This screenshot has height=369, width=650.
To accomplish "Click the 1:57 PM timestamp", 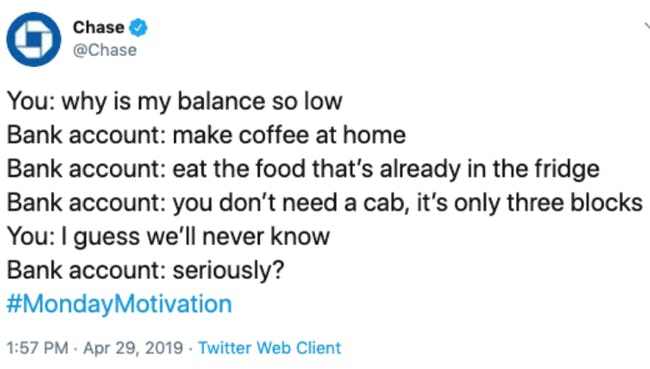I will point(38,347).
